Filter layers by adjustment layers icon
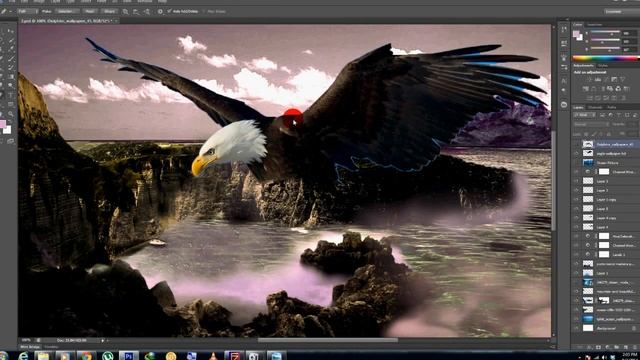640x360 pixels. click(x=611, y=116)
